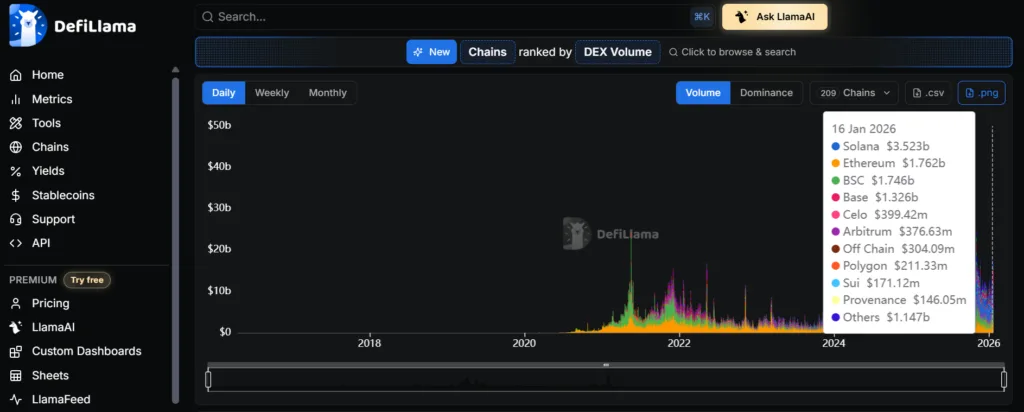Click the Try free premium badge
Image resolution: width=1024 pixels, height=412 pixels.
pos(87,280)
